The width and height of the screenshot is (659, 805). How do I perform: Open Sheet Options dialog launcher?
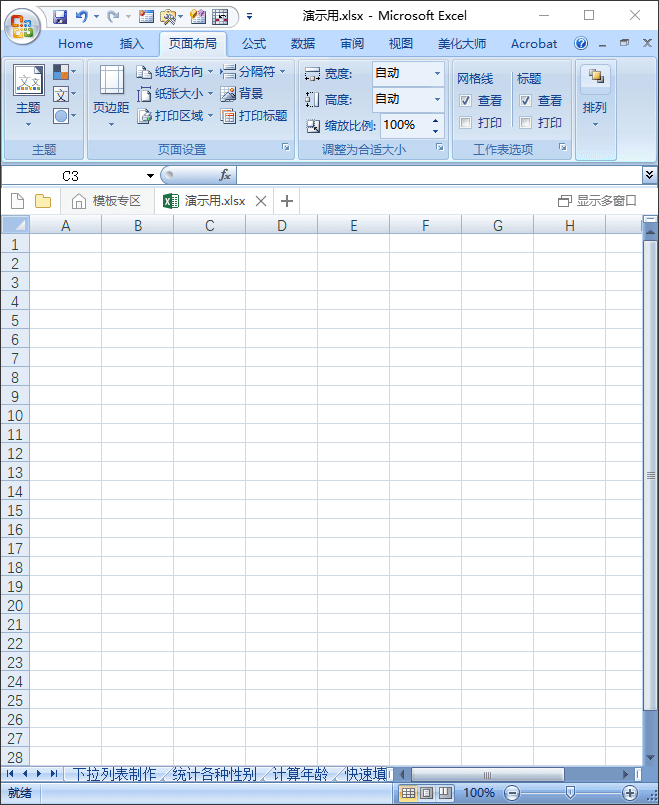[x=563, y=147]
